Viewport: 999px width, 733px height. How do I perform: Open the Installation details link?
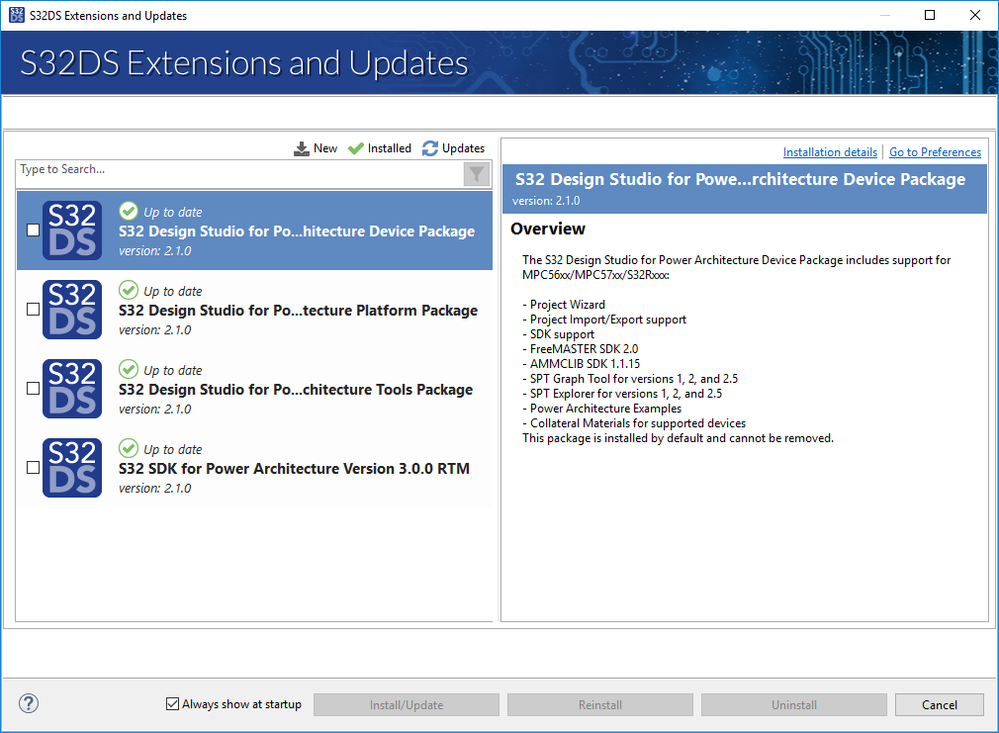pos(830,152)
